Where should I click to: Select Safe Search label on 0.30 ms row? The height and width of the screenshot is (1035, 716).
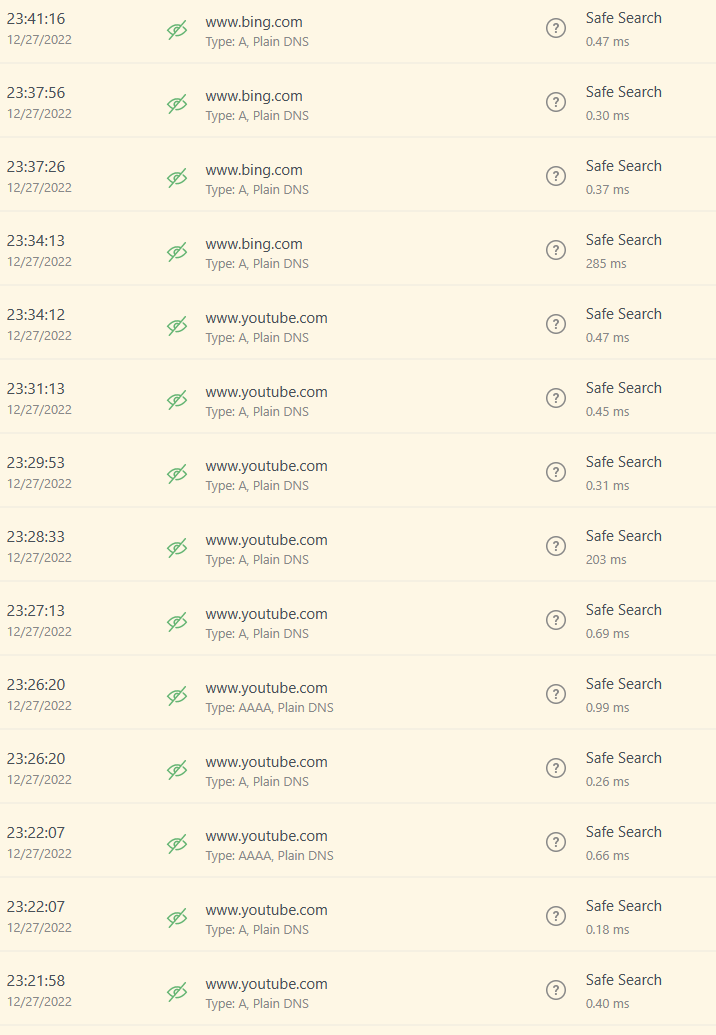point(624,92)
